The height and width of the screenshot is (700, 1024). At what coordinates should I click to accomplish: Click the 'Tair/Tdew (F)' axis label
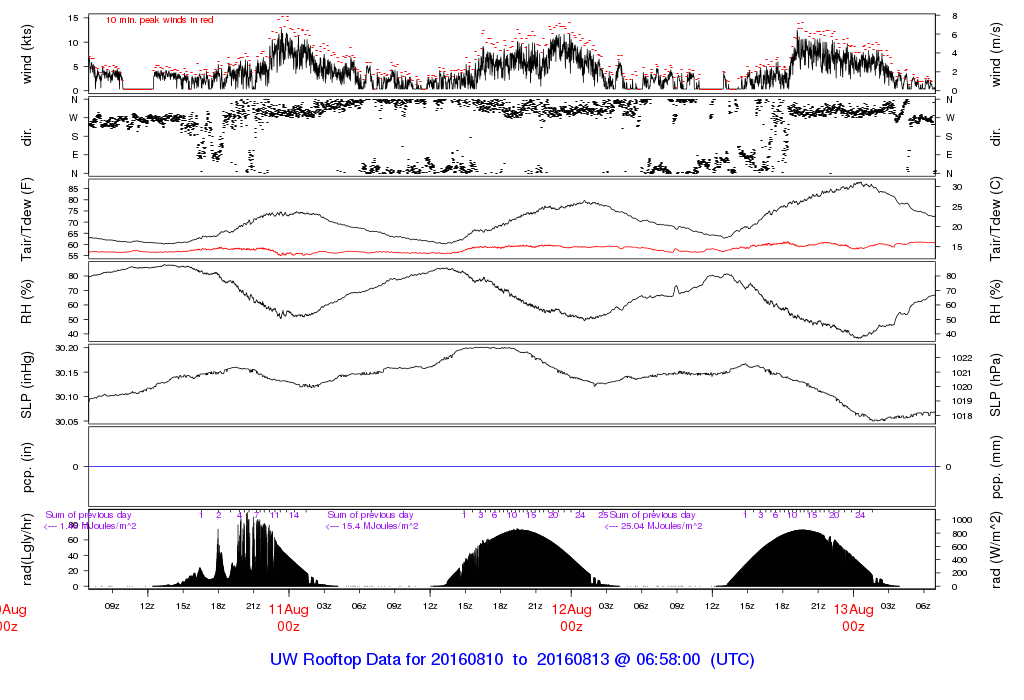click(x=28, y=220)
